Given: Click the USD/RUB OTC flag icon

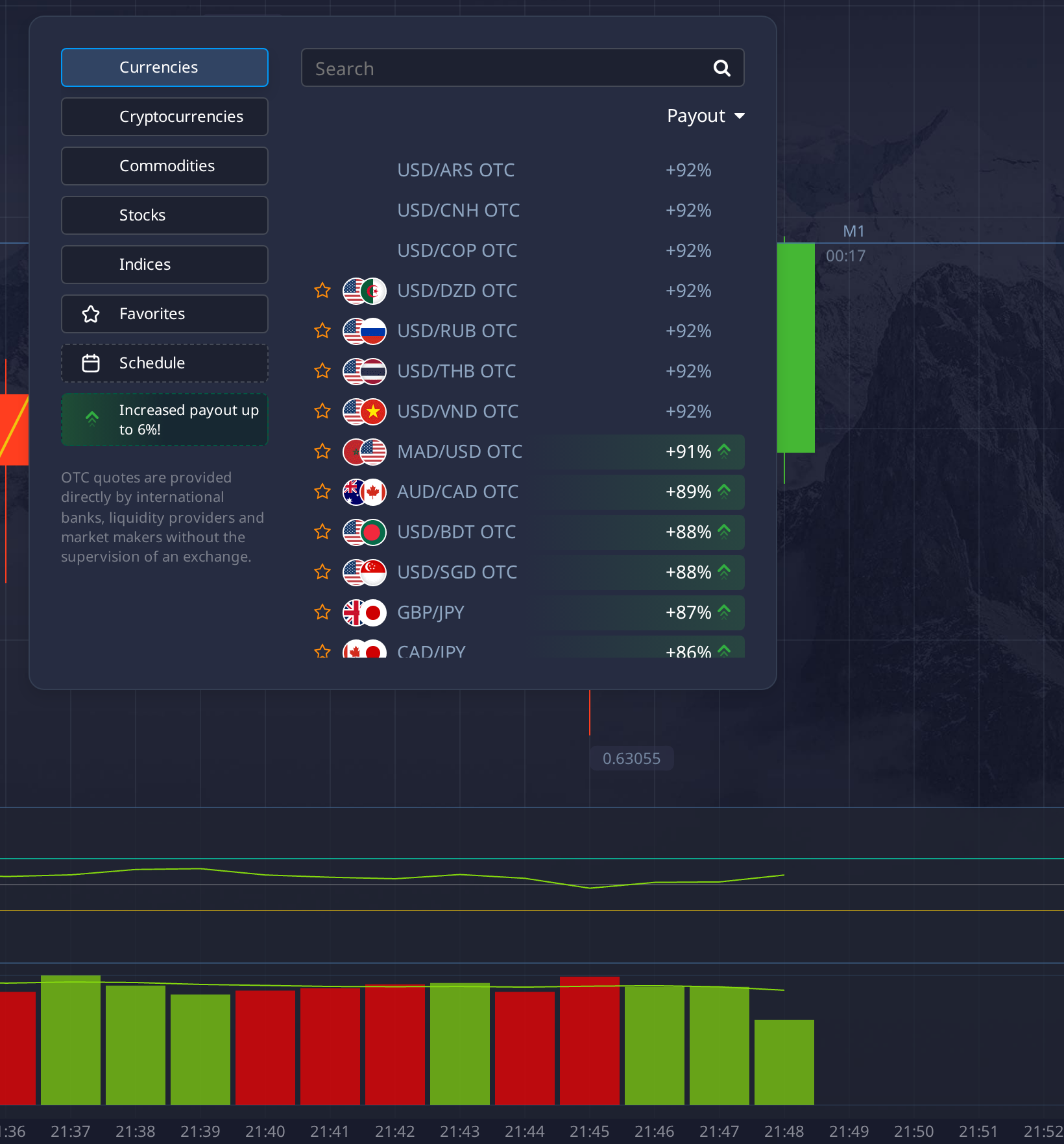Looking at the screenshot, I should 364,331.
